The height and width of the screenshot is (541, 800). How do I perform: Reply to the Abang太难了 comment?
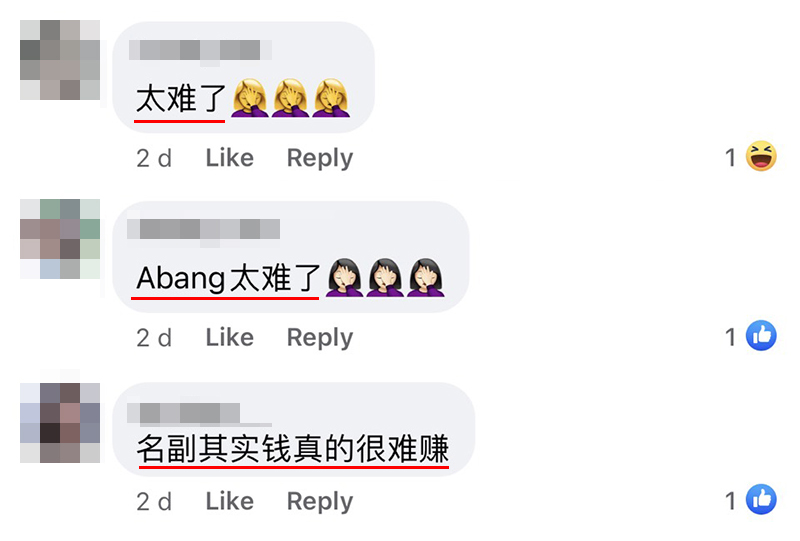coord(320,338)
